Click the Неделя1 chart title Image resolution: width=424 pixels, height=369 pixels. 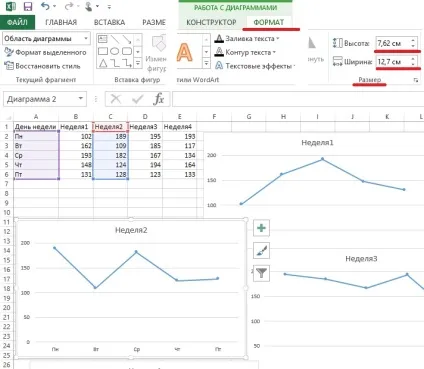(317, 143)
